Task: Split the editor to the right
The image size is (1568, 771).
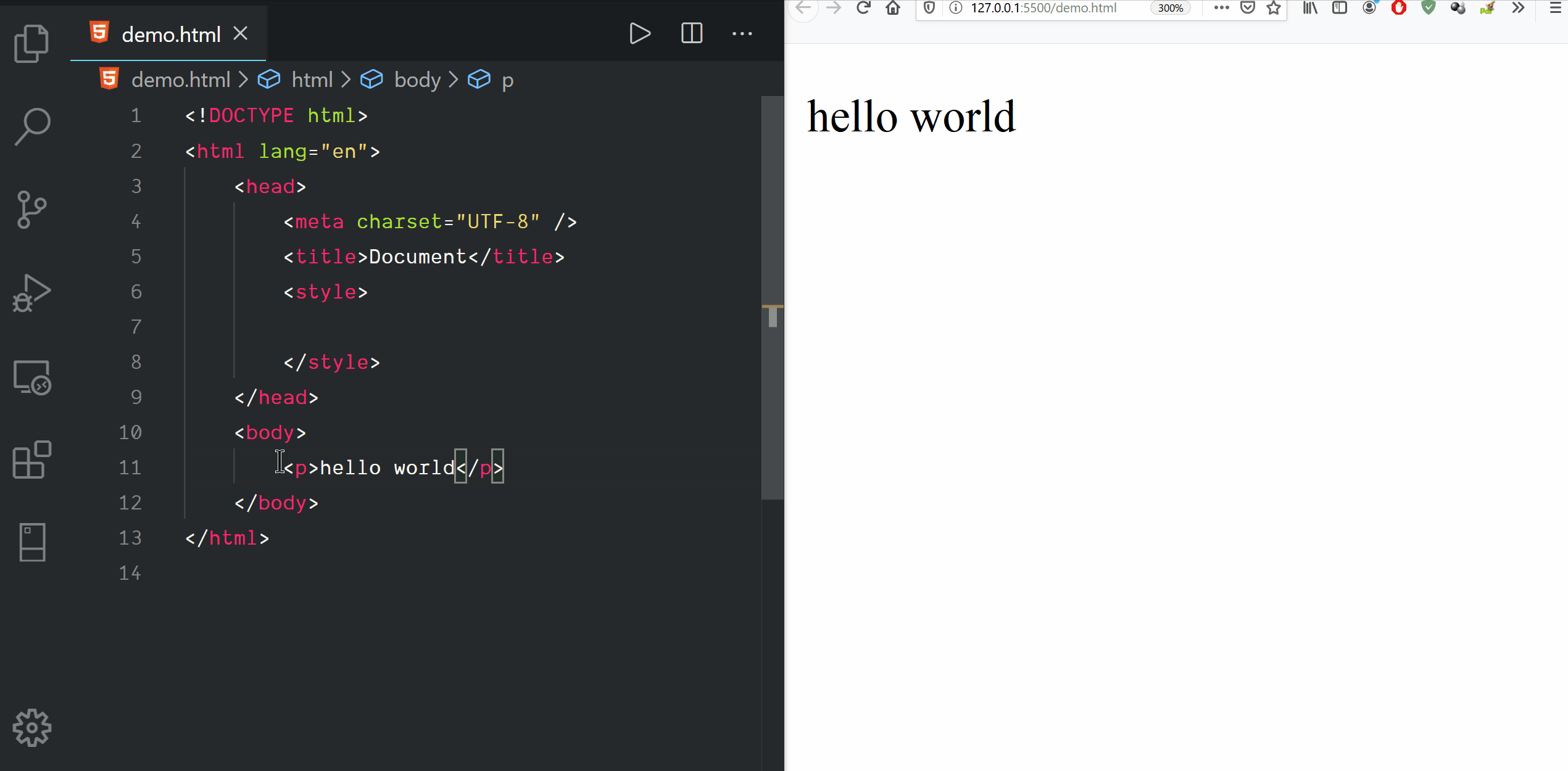Action: [691, 33]
